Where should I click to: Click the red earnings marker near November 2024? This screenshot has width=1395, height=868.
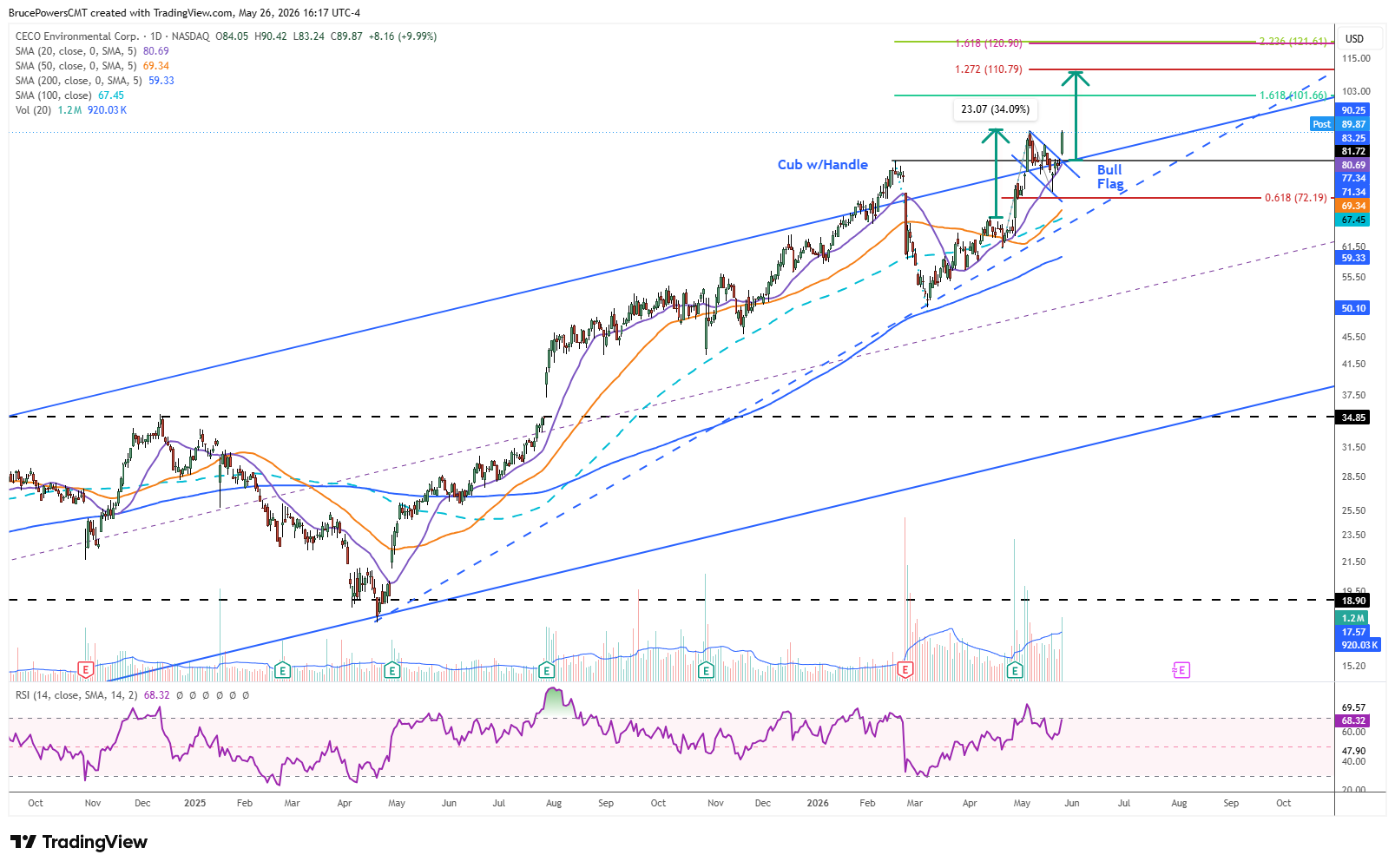pyautogui.click(x=85, y=669)
